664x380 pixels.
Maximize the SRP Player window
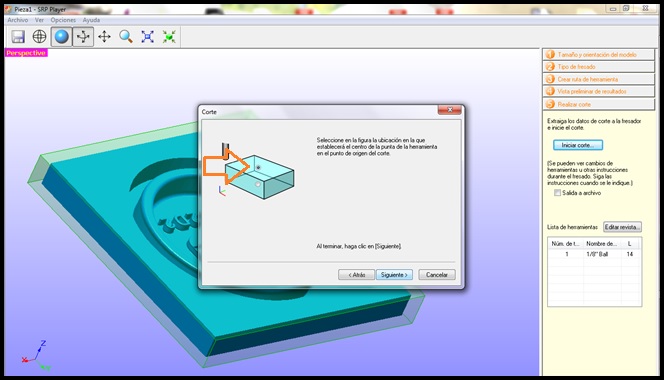(x=627, y=8)
